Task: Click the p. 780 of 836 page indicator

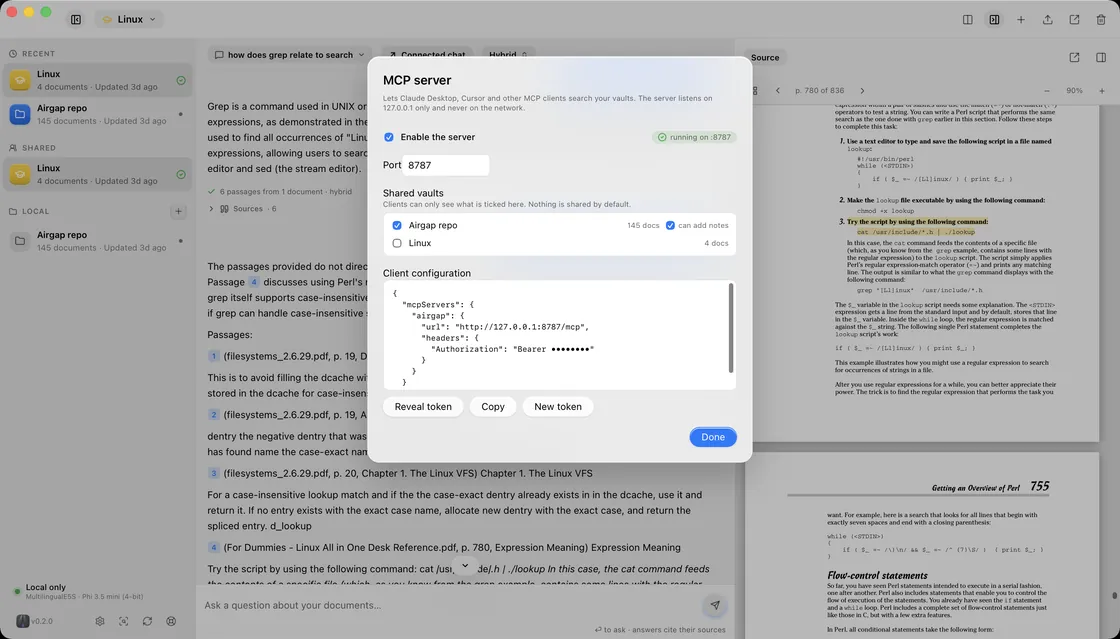Action: (819, 91)
